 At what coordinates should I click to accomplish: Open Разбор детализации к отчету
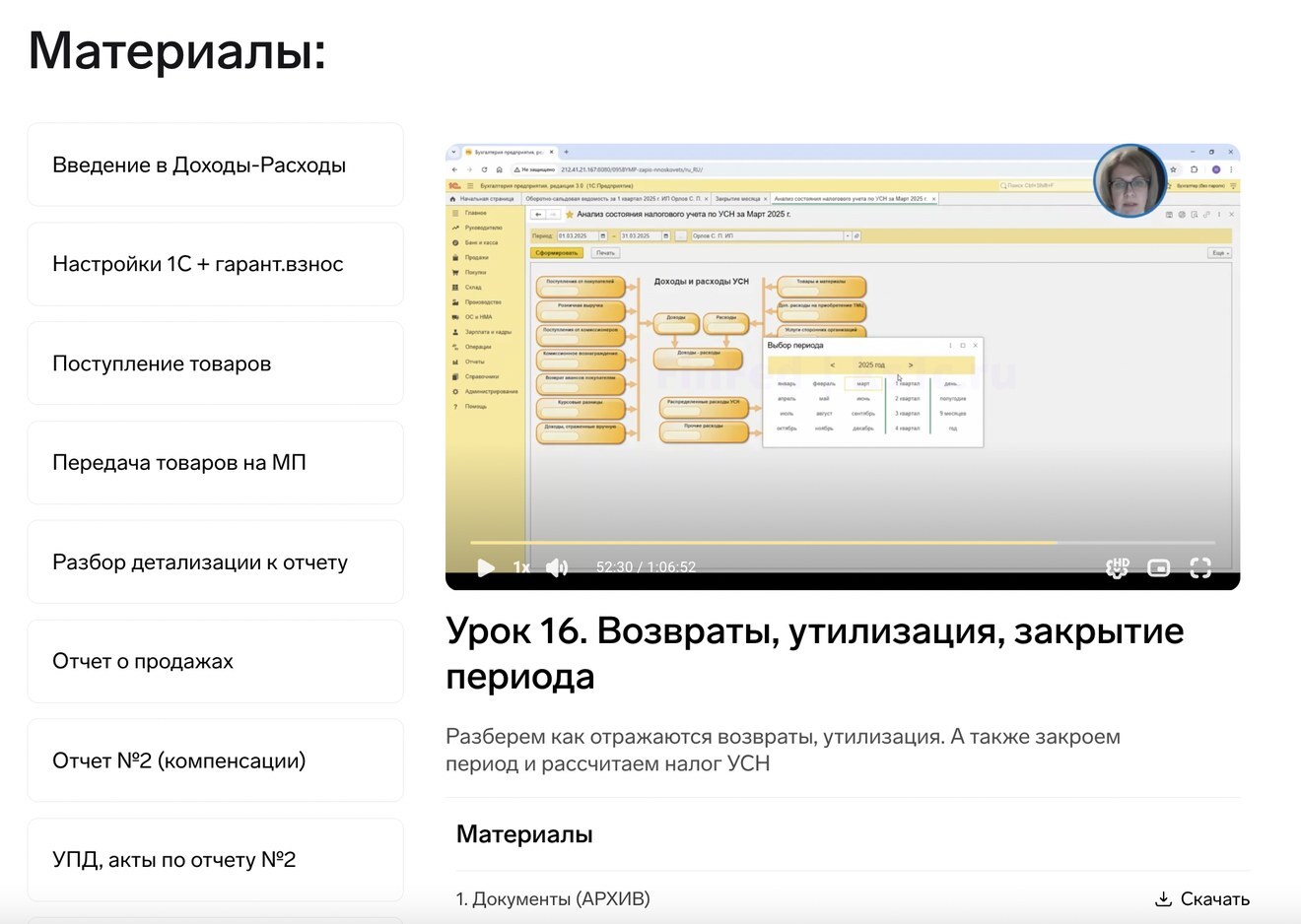[x=215, y=562]
